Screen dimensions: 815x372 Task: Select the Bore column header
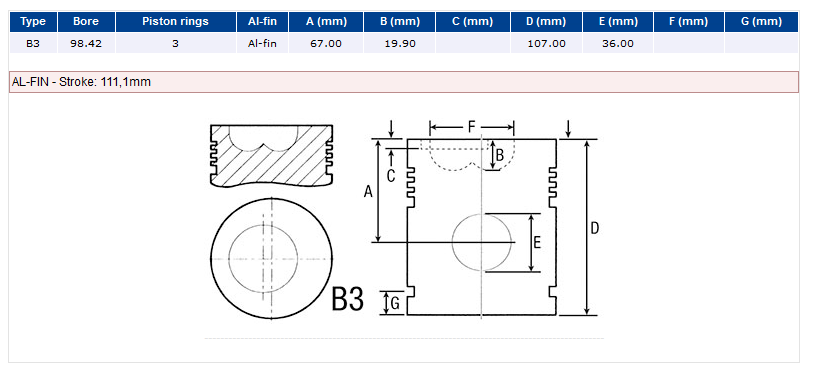(86, 22)
